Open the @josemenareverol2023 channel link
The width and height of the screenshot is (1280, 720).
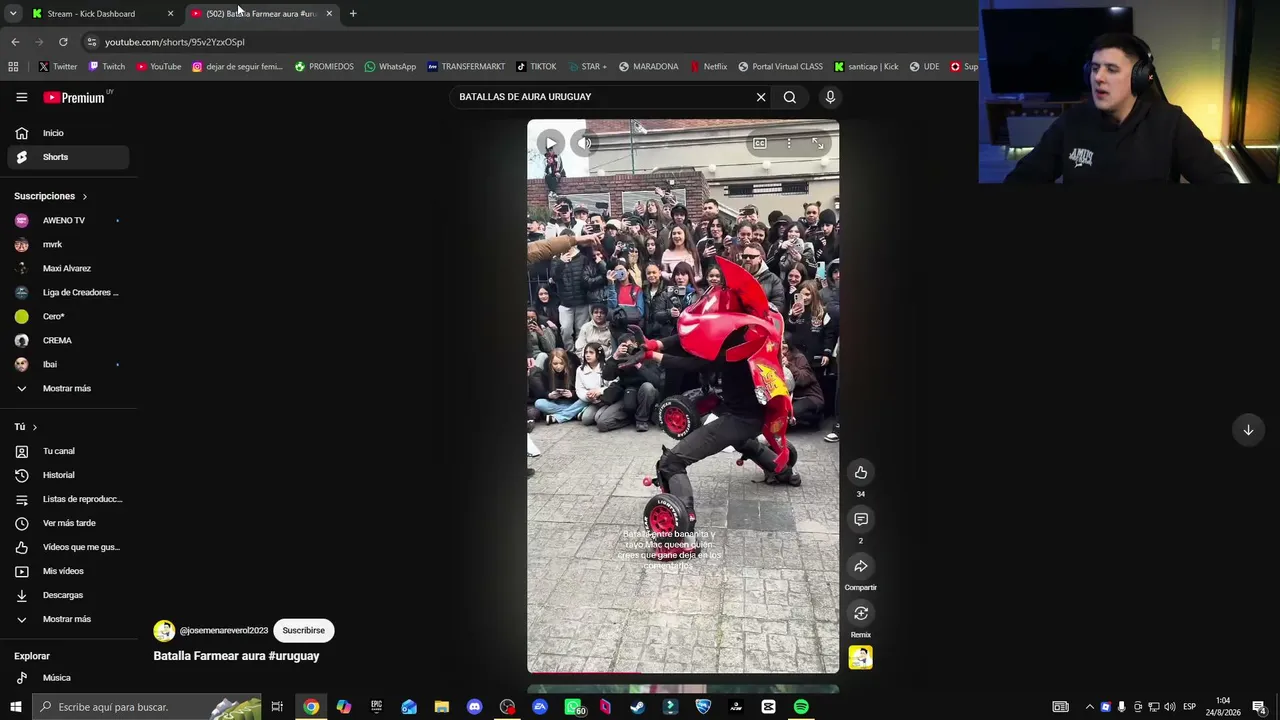[224, 631]
